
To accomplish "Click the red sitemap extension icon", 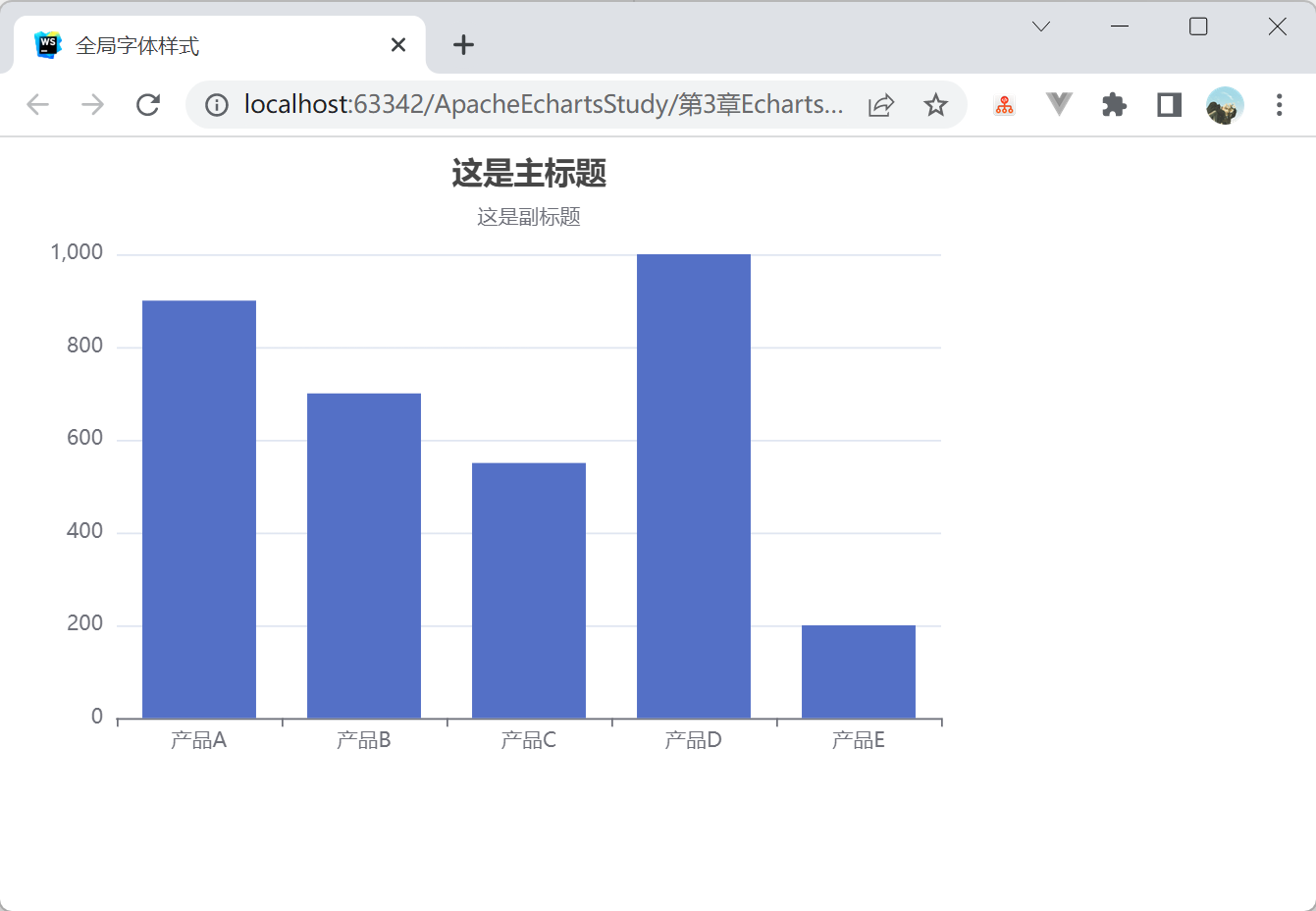I will 1004,105.
